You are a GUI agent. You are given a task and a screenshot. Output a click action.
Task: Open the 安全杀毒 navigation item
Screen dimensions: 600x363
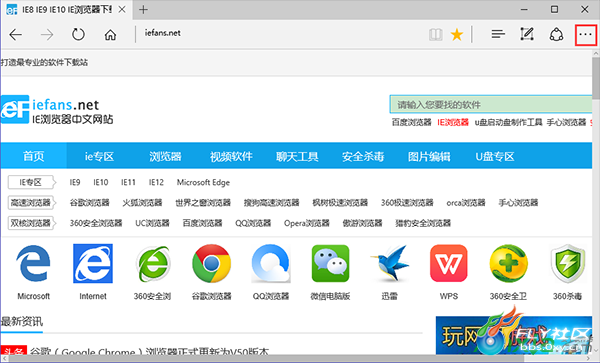[363, 156]
